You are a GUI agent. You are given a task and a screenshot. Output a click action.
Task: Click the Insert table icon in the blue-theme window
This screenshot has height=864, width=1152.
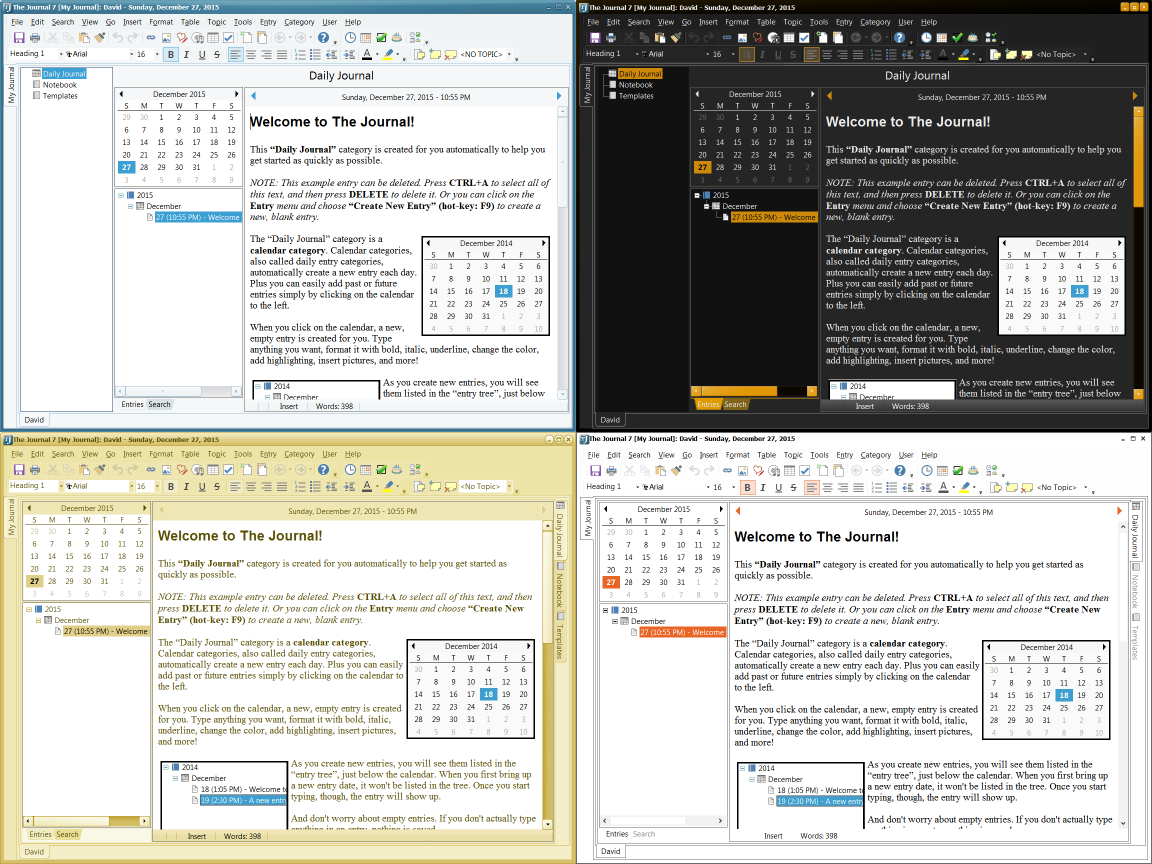(x=213, y=37)
